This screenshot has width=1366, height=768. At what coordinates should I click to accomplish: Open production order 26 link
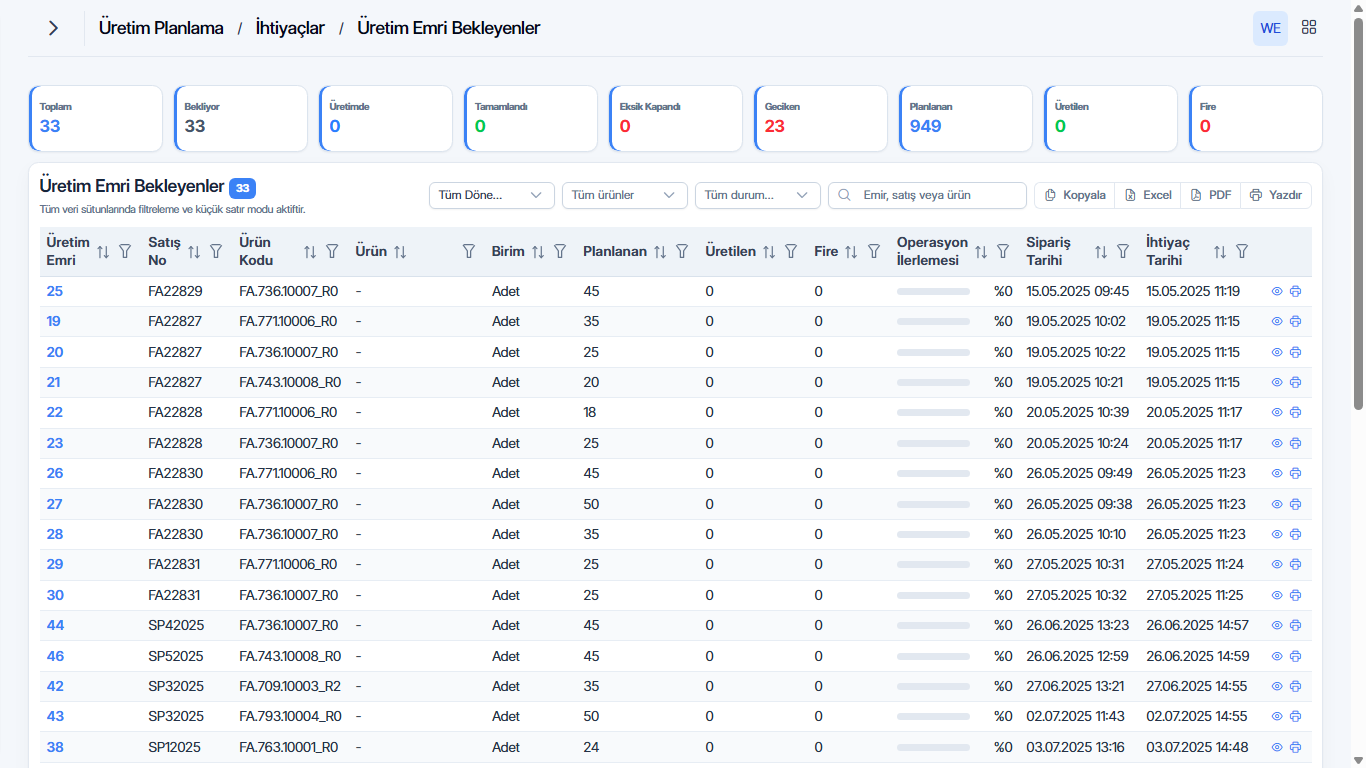55,473
